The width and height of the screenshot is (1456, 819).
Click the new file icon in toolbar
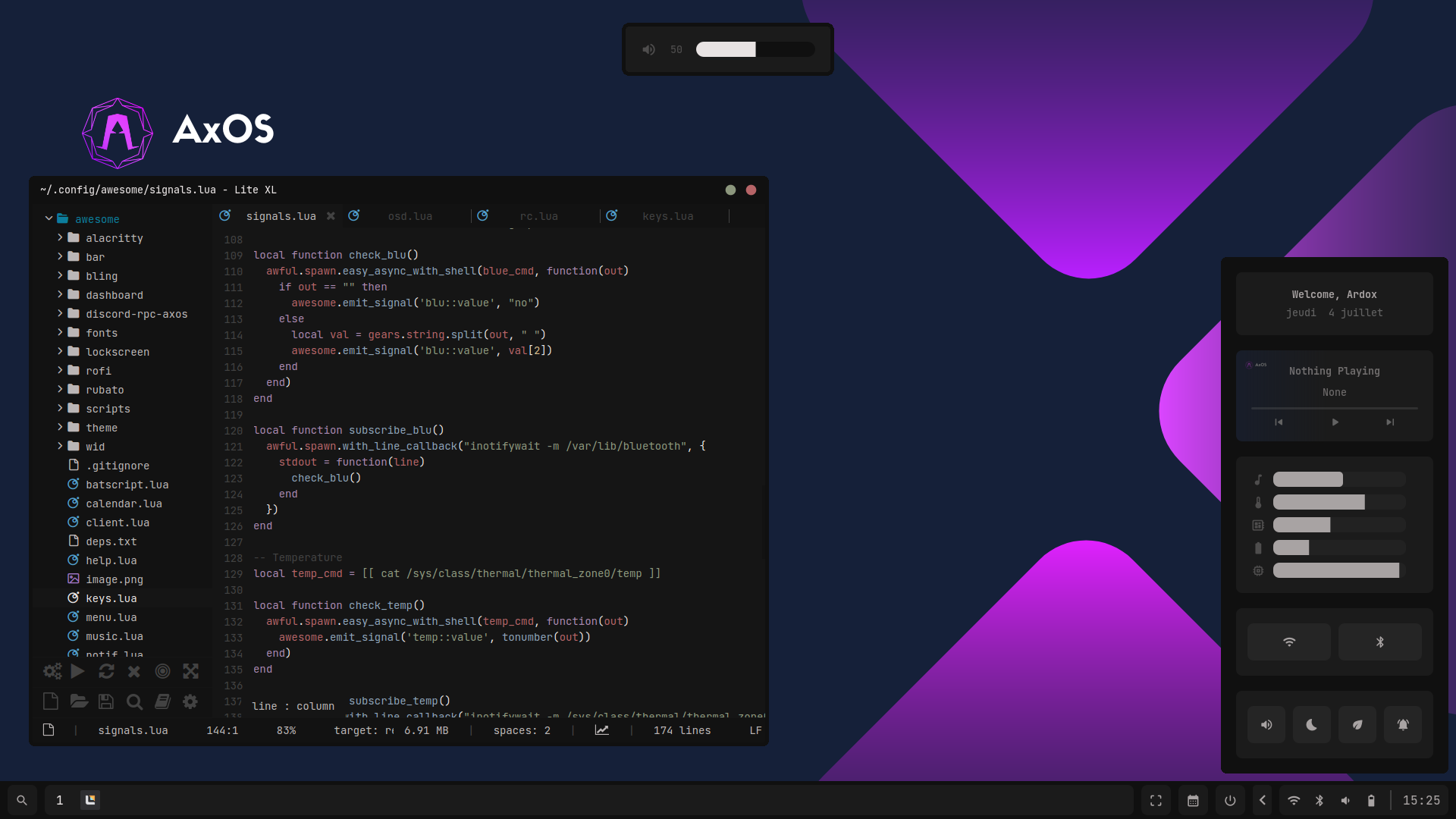[x=51, y=701]
